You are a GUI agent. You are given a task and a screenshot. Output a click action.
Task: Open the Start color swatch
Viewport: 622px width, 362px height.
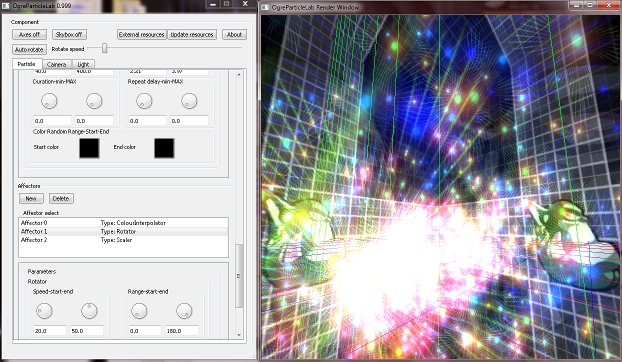[x=89, y=148]
